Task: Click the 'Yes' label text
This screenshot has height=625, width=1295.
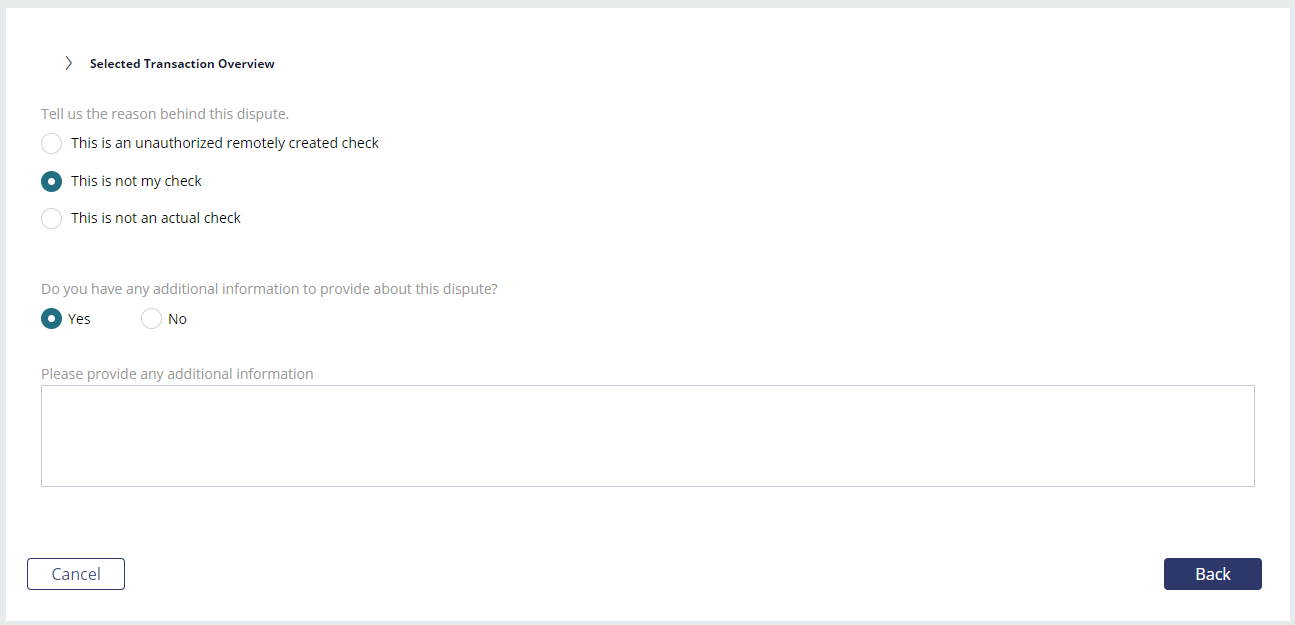Action: [x=79, y=319]
